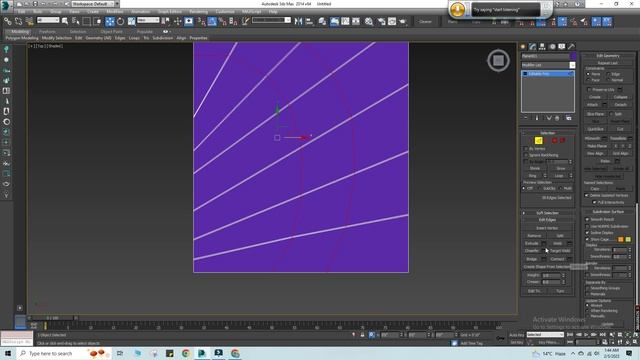Image resolution: width=640 pixels, height=360 pixels.
Task: Click the Select and Link chain icon
Action: point(7,21)
